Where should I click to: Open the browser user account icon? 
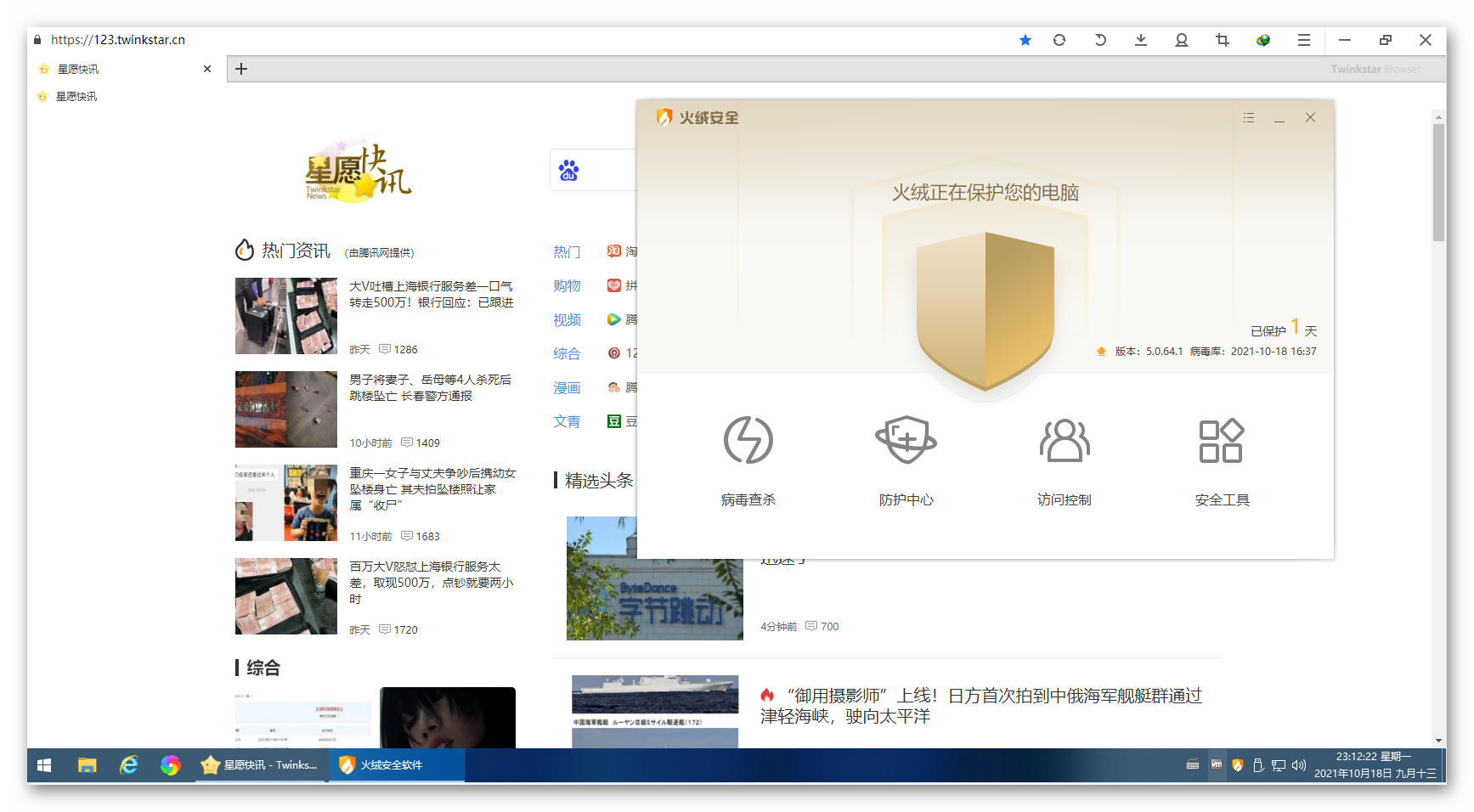1182,40
